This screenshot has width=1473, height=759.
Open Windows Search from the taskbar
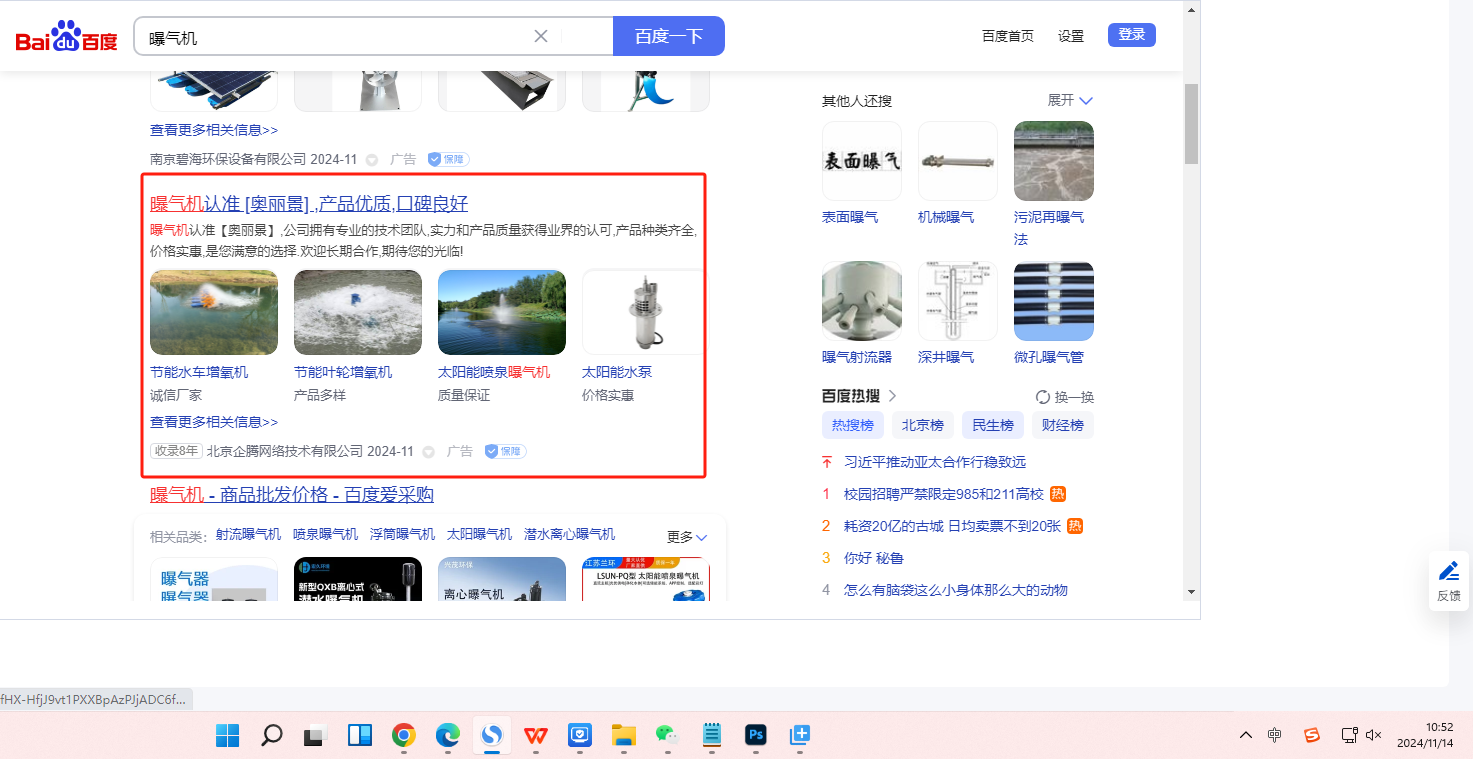click(x=271, y=736)
